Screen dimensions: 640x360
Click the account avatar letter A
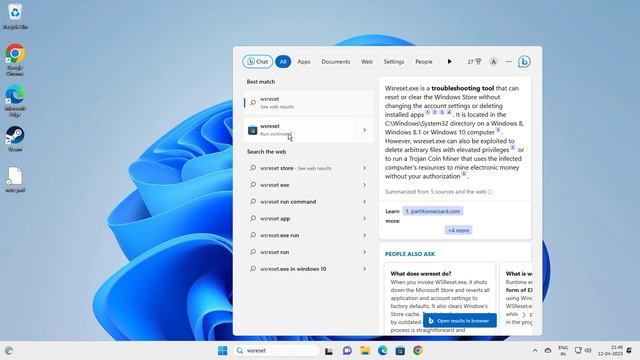pyautogui.click(x=493, y=62)
